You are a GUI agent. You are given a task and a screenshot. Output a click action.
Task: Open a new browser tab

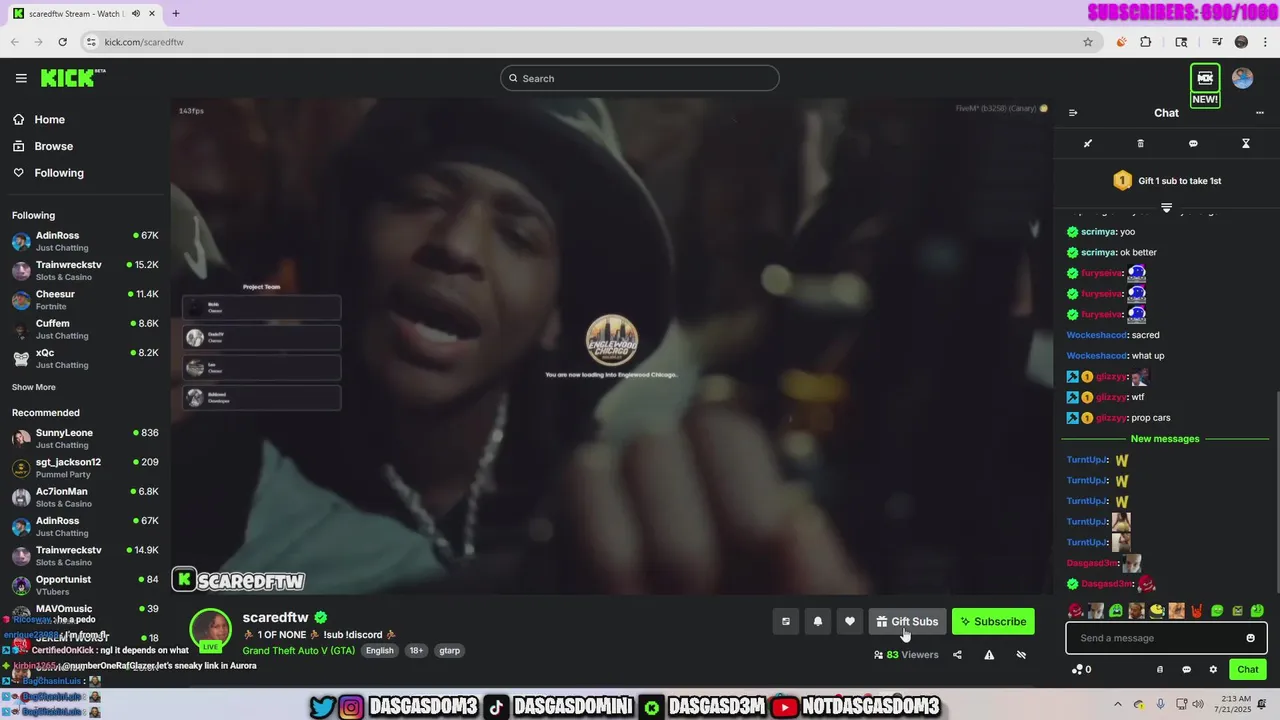pos(176,14)
